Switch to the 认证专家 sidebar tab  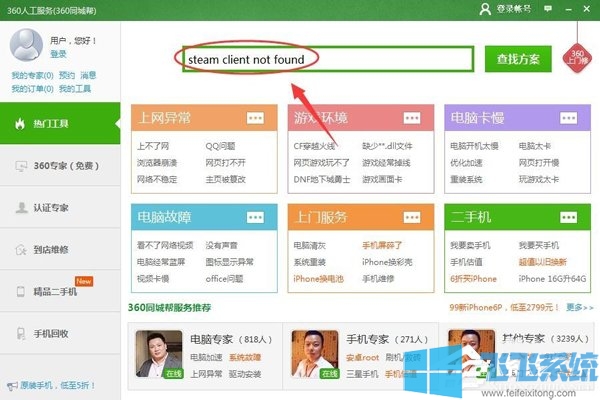(52, 208)
